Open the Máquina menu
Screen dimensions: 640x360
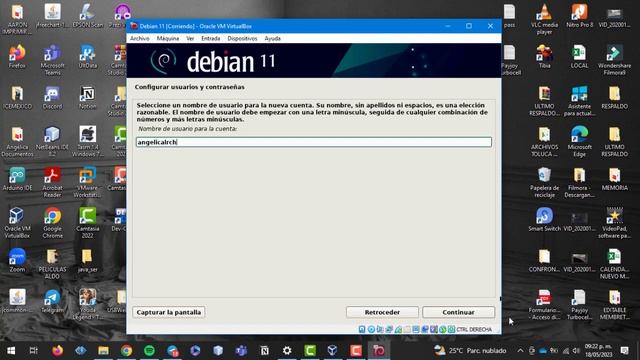point(168,38)
